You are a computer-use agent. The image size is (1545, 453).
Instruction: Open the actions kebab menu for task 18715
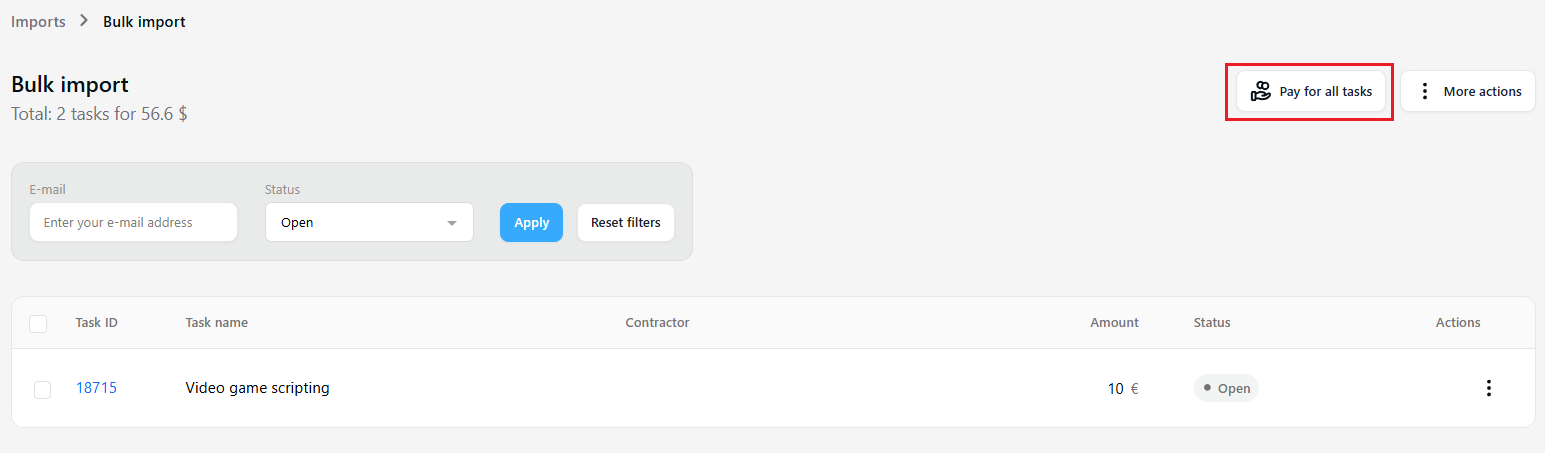1489,388
